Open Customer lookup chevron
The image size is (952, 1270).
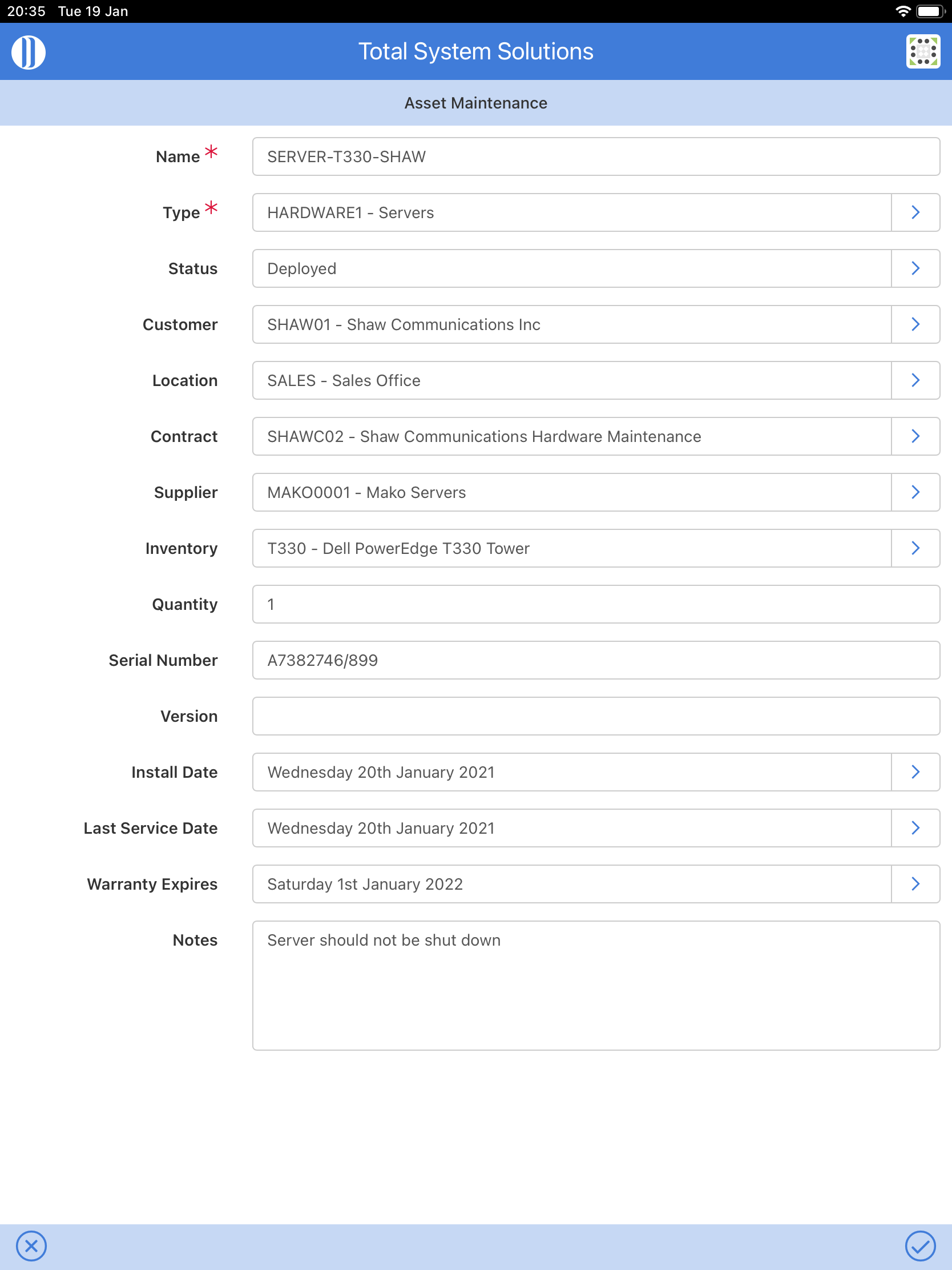915,324
